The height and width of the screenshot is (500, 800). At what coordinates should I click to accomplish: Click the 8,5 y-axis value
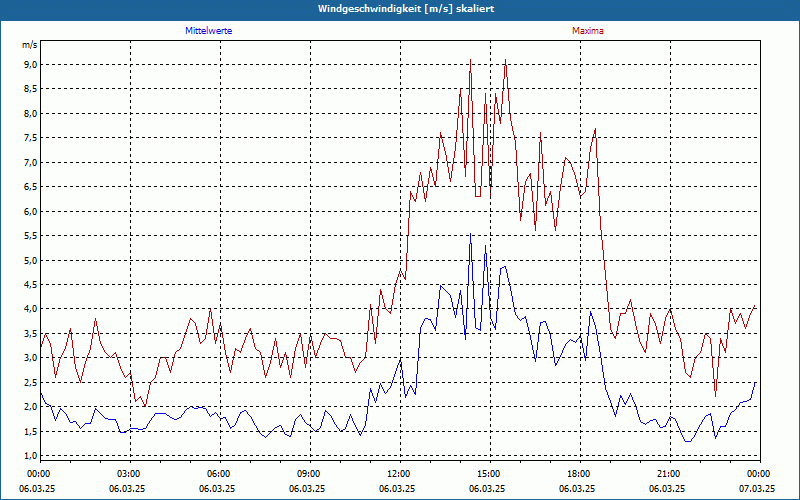pos(30,89)
